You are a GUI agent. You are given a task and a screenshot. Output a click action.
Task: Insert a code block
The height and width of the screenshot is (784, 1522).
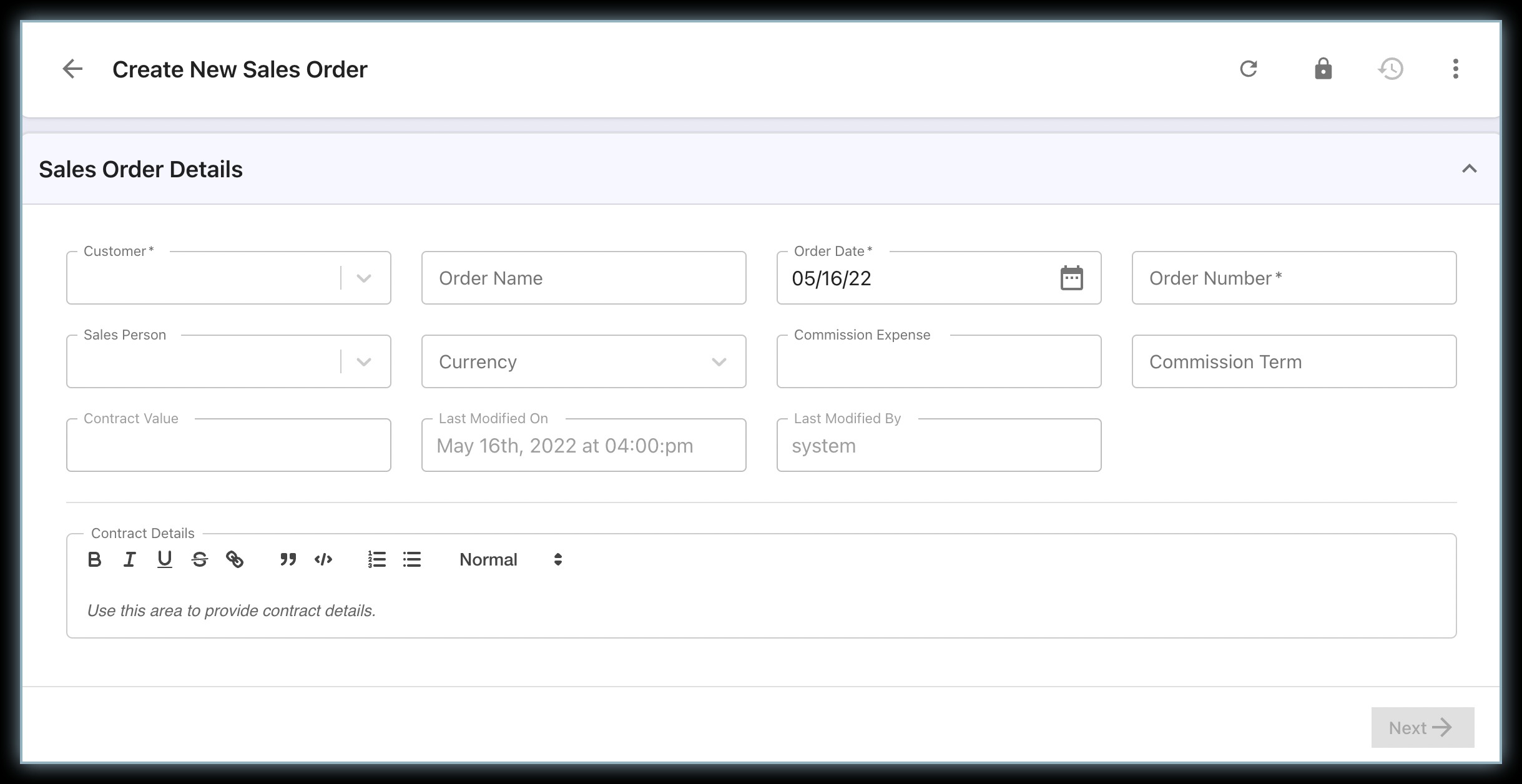point(323,559)
